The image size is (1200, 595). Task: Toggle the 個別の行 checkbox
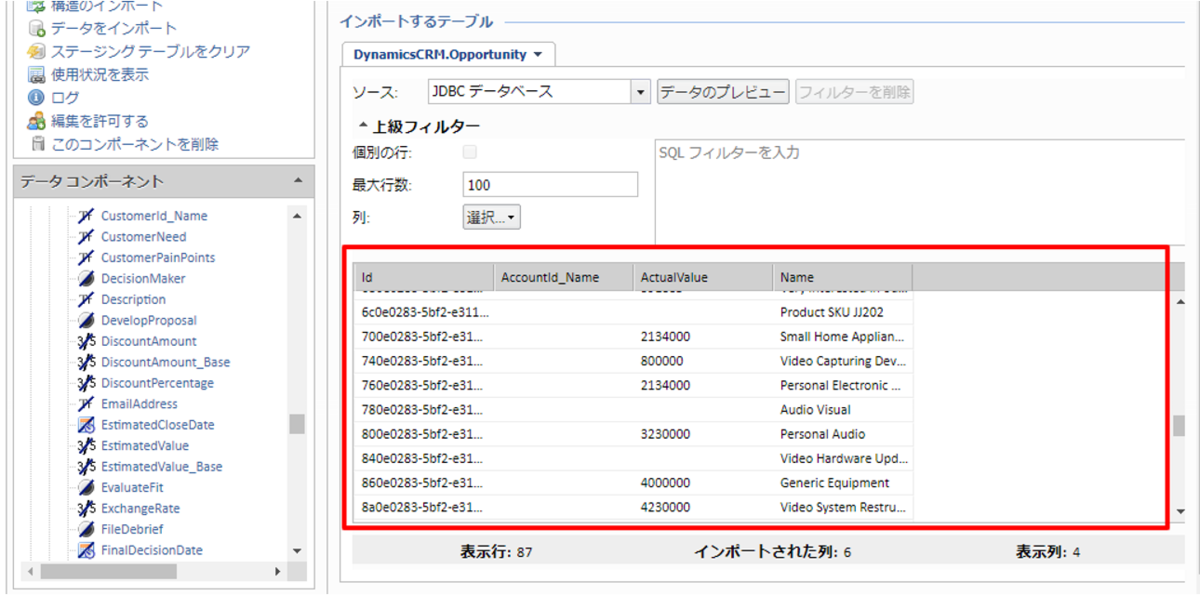point(470,152)
